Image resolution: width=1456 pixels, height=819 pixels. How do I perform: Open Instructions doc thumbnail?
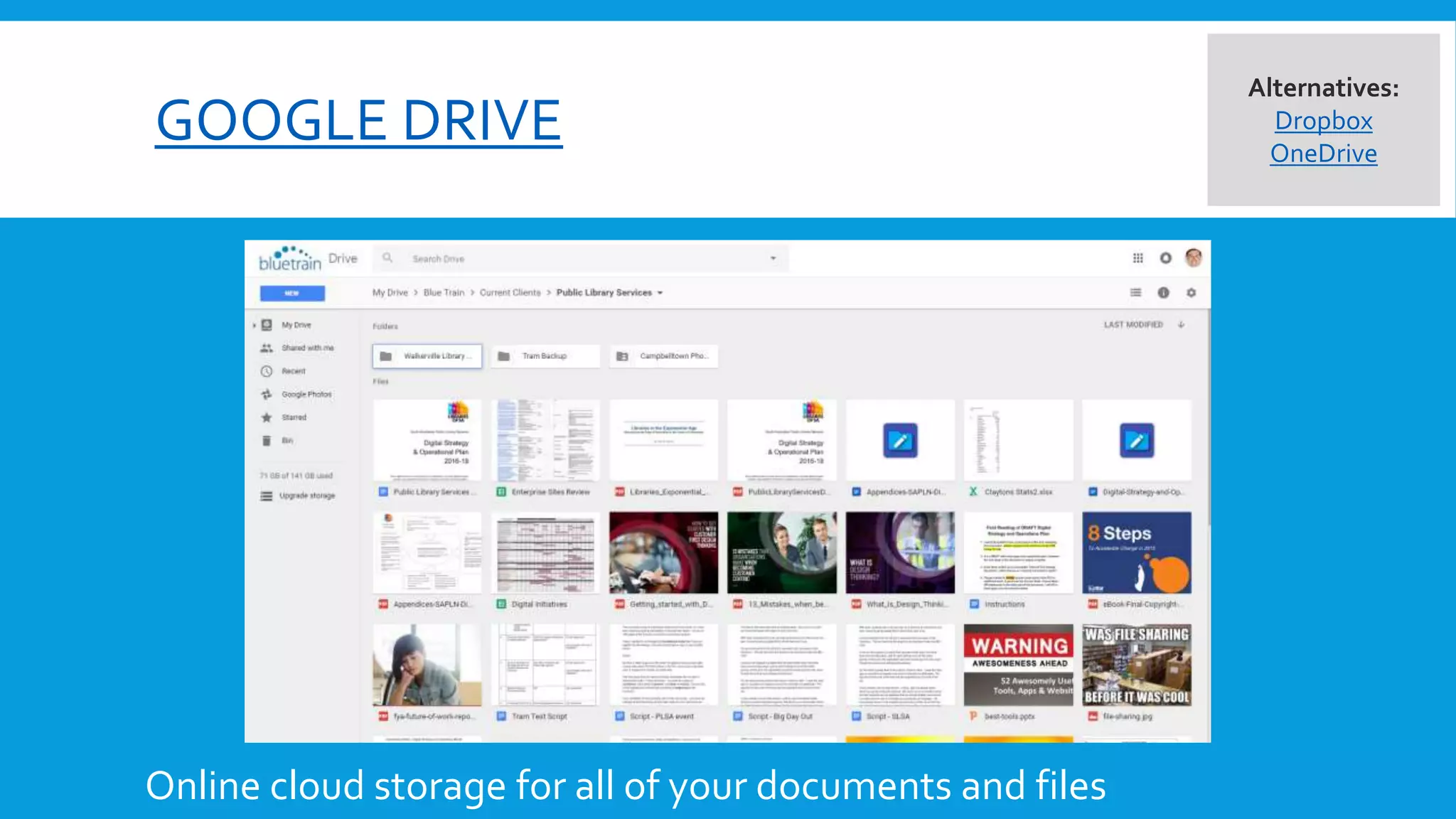point(1018,553)
